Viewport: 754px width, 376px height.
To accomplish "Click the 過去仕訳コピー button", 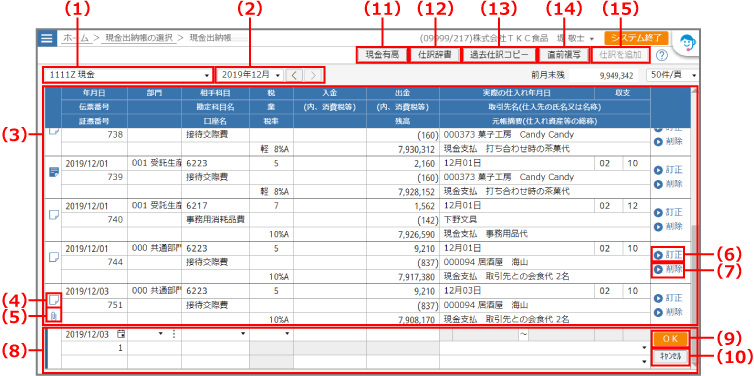I will [498, 55].
